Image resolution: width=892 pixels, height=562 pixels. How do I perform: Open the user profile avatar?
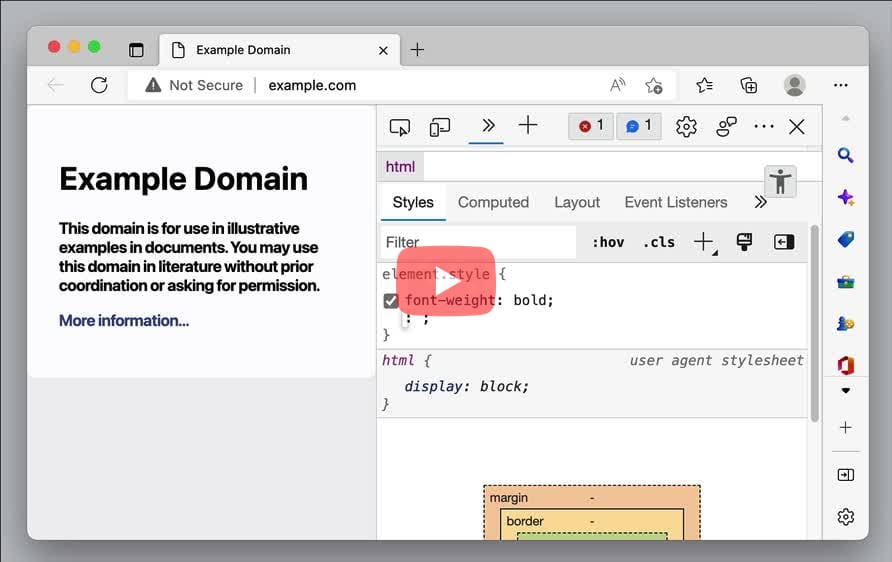tap(795, 85)
